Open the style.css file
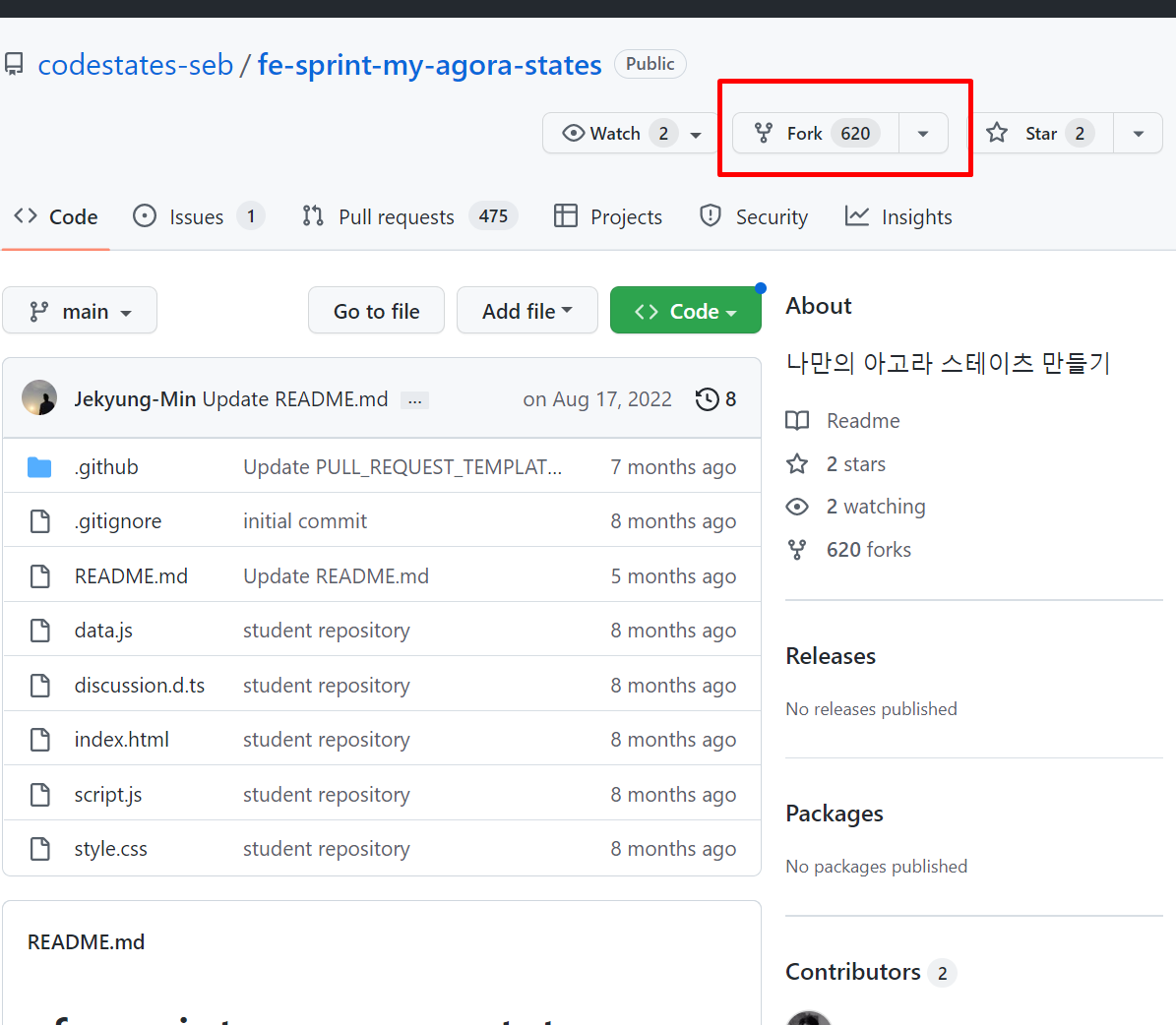 (111, 849)
